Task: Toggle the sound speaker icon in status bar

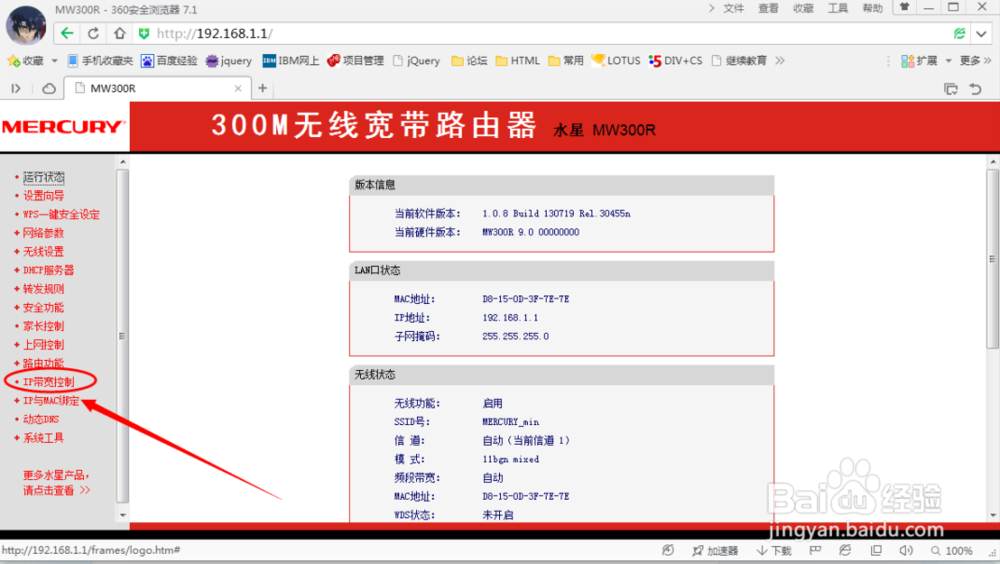Action: coord(906,551)
